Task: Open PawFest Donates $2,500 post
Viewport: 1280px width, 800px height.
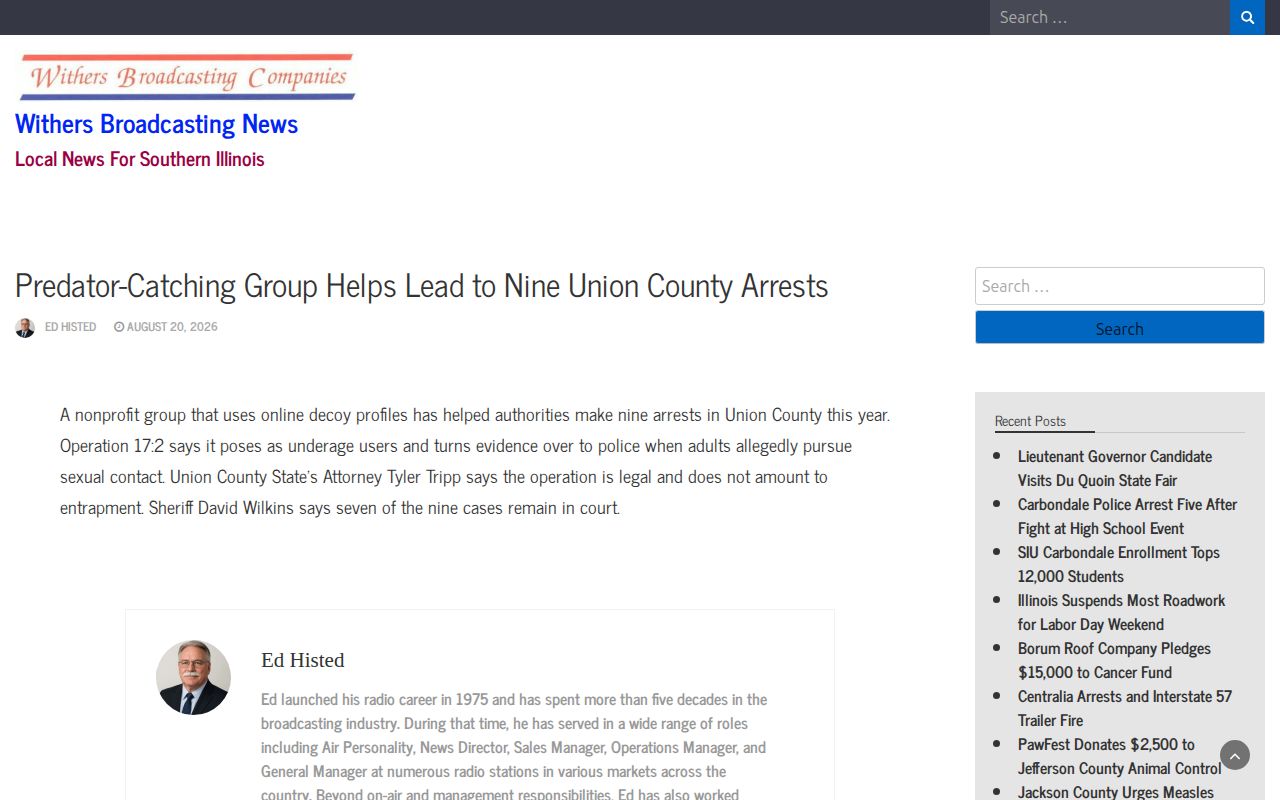Action: pyautogui.click(x=1120, y=756)
